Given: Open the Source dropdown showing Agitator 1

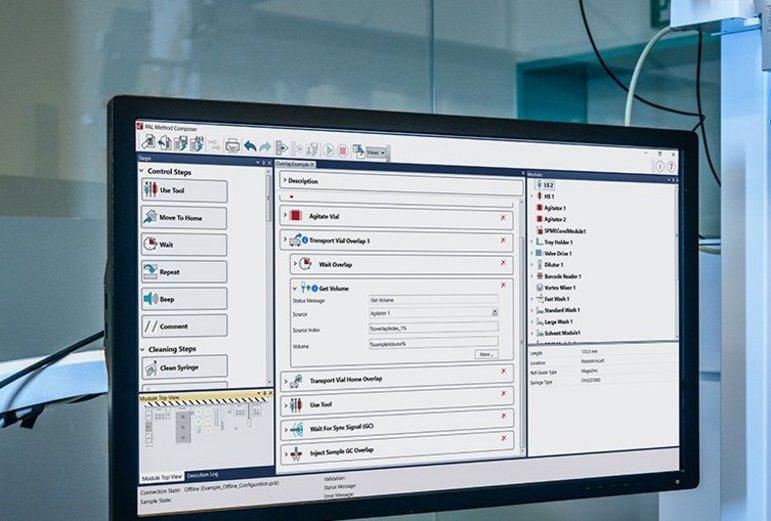Looking at the screenshot, I should [x=495, y=312].
